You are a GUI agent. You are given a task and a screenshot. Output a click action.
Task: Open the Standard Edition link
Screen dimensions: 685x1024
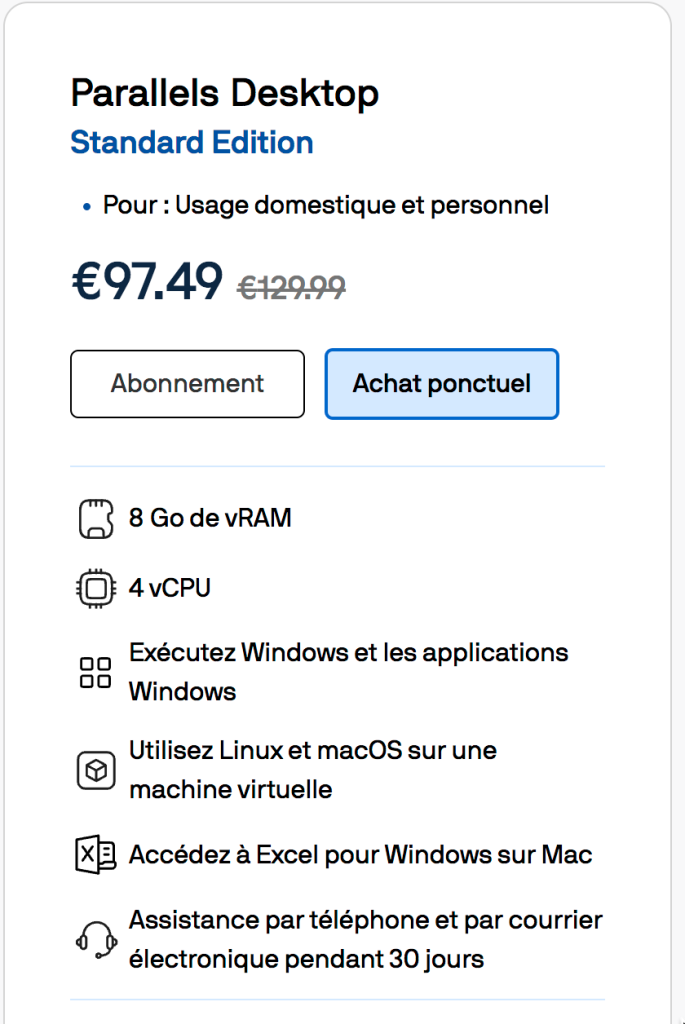[192, 143]
